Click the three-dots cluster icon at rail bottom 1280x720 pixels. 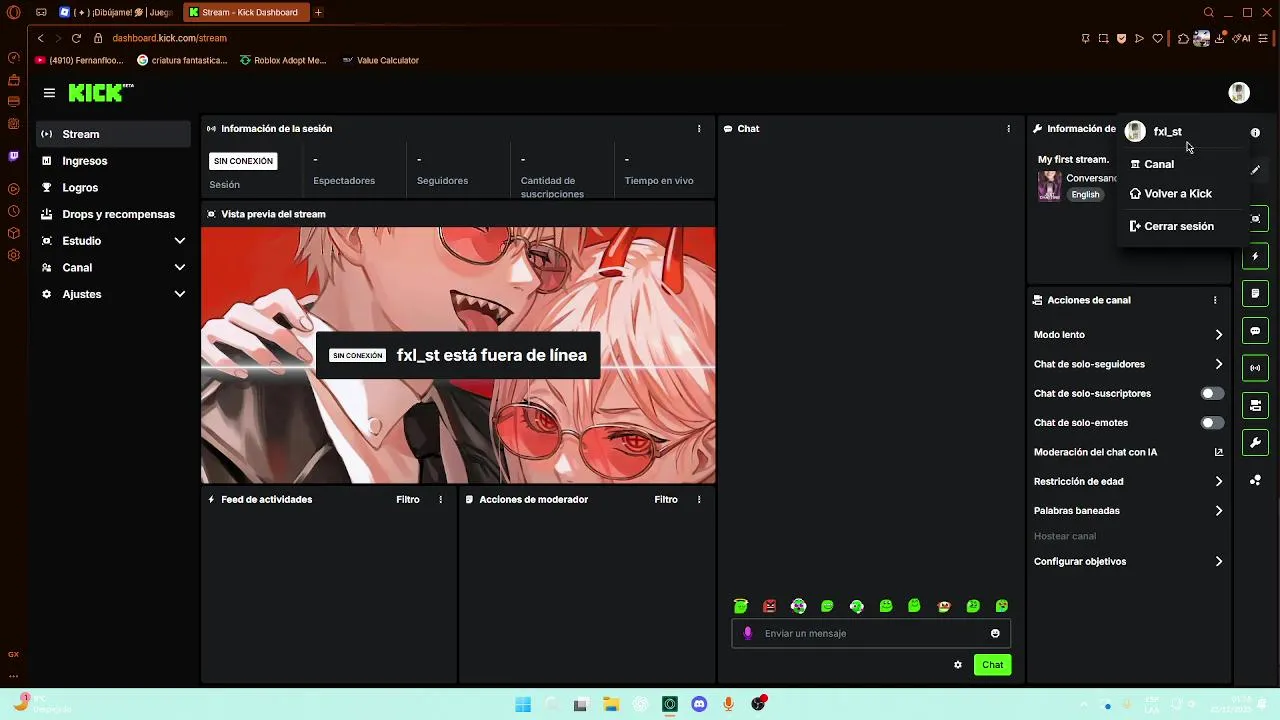click(1255, 481)
